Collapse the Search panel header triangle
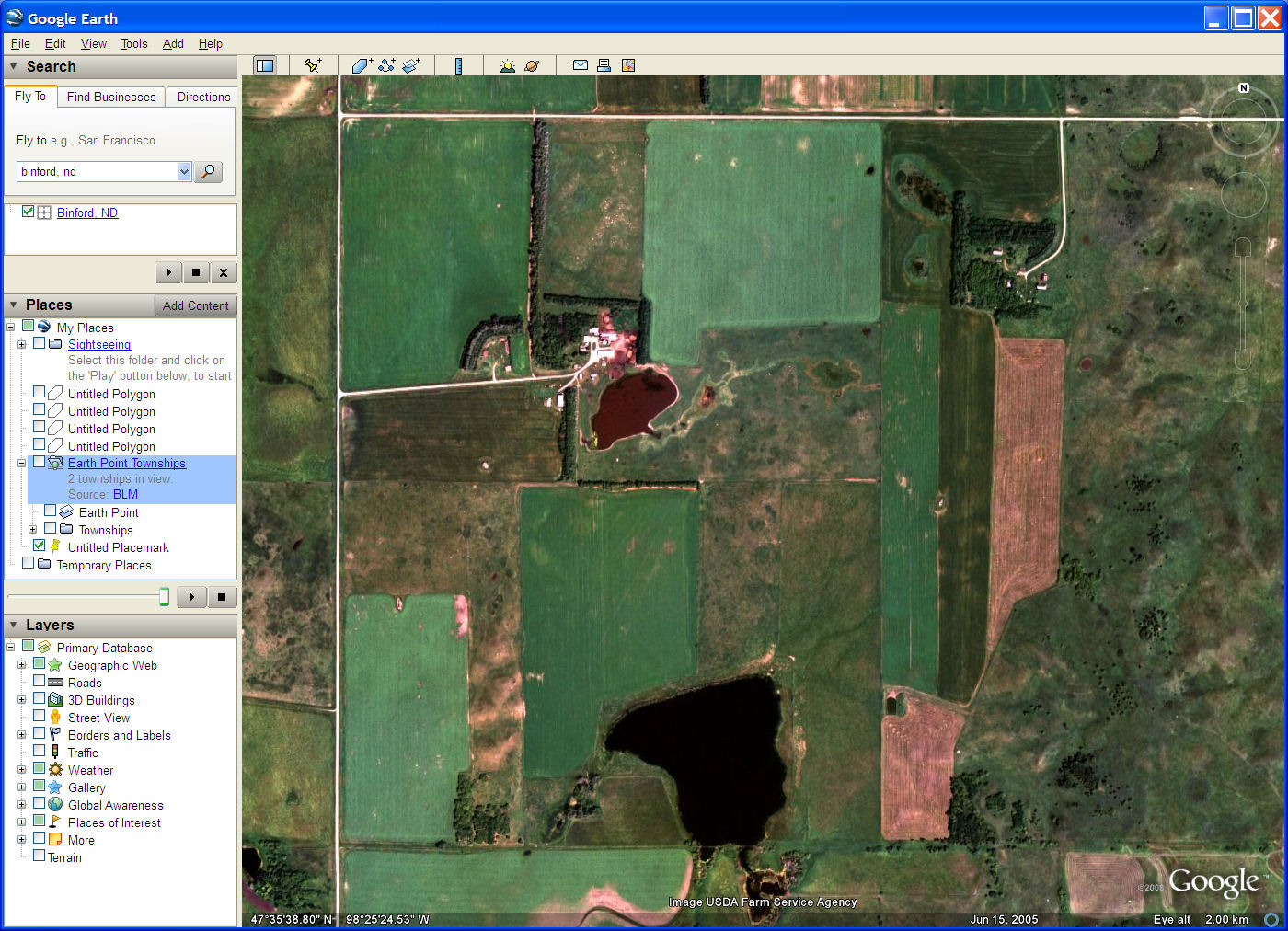 (x=14, y=66)
